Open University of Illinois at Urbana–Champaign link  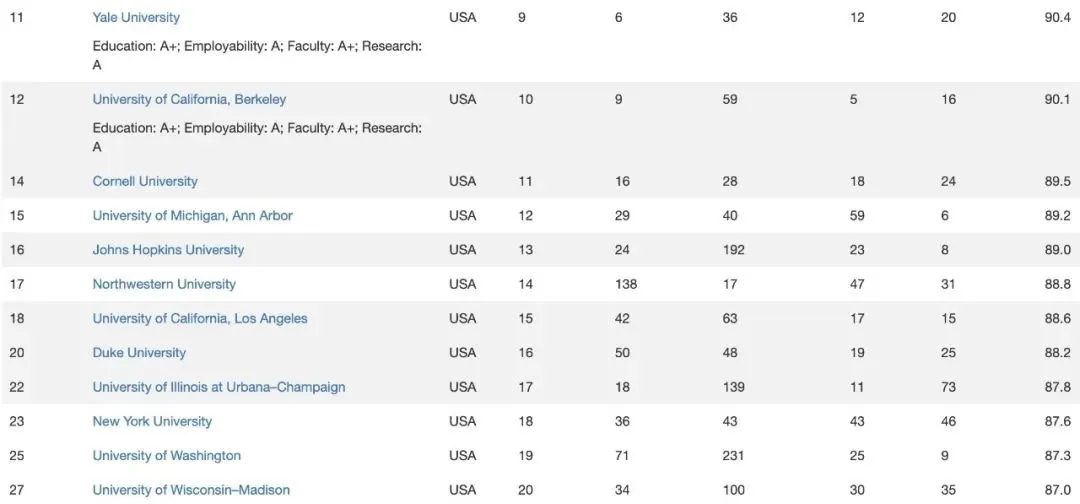click(219, 387)
